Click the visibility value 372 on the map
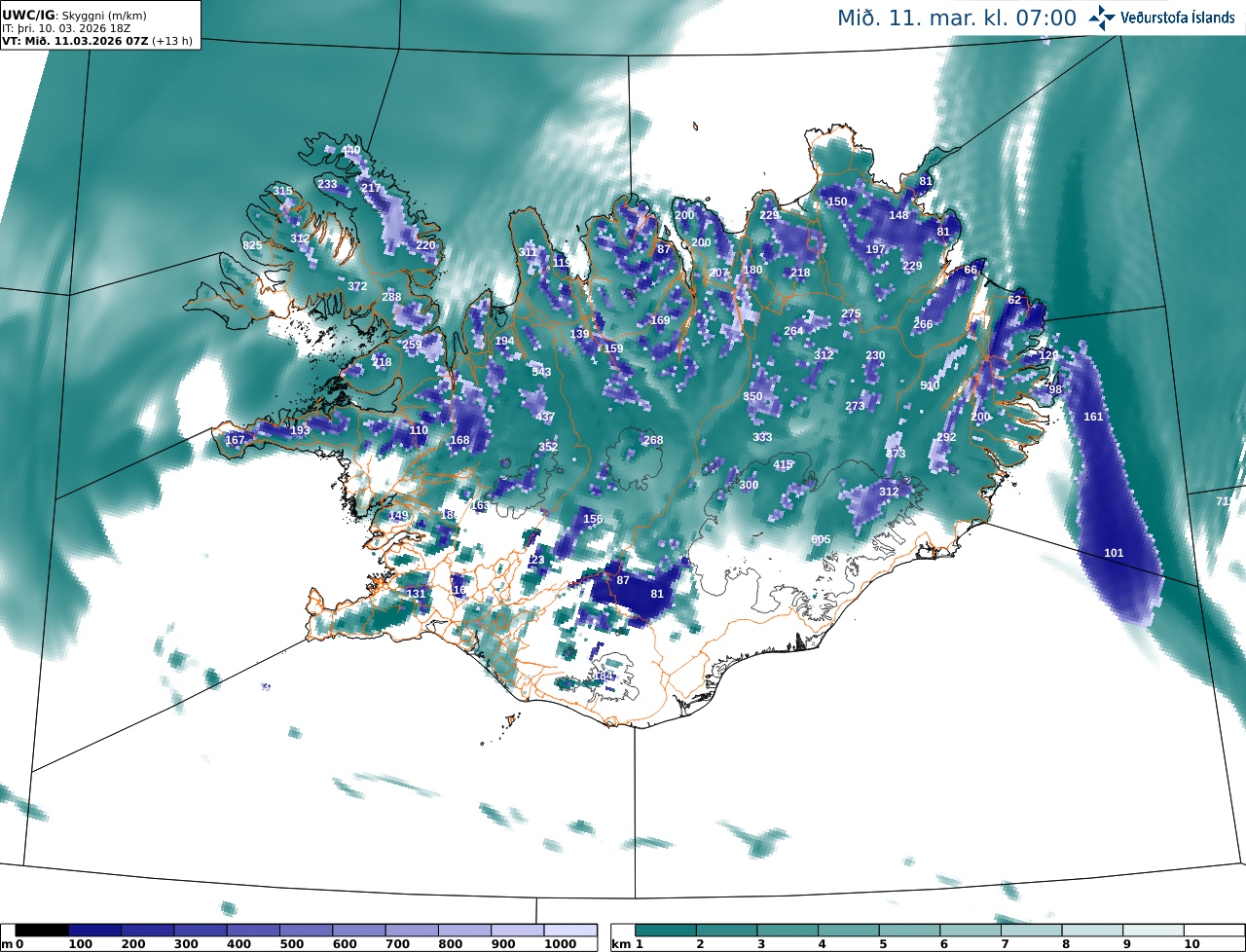 pyautogui.click(x=357, y=286)
